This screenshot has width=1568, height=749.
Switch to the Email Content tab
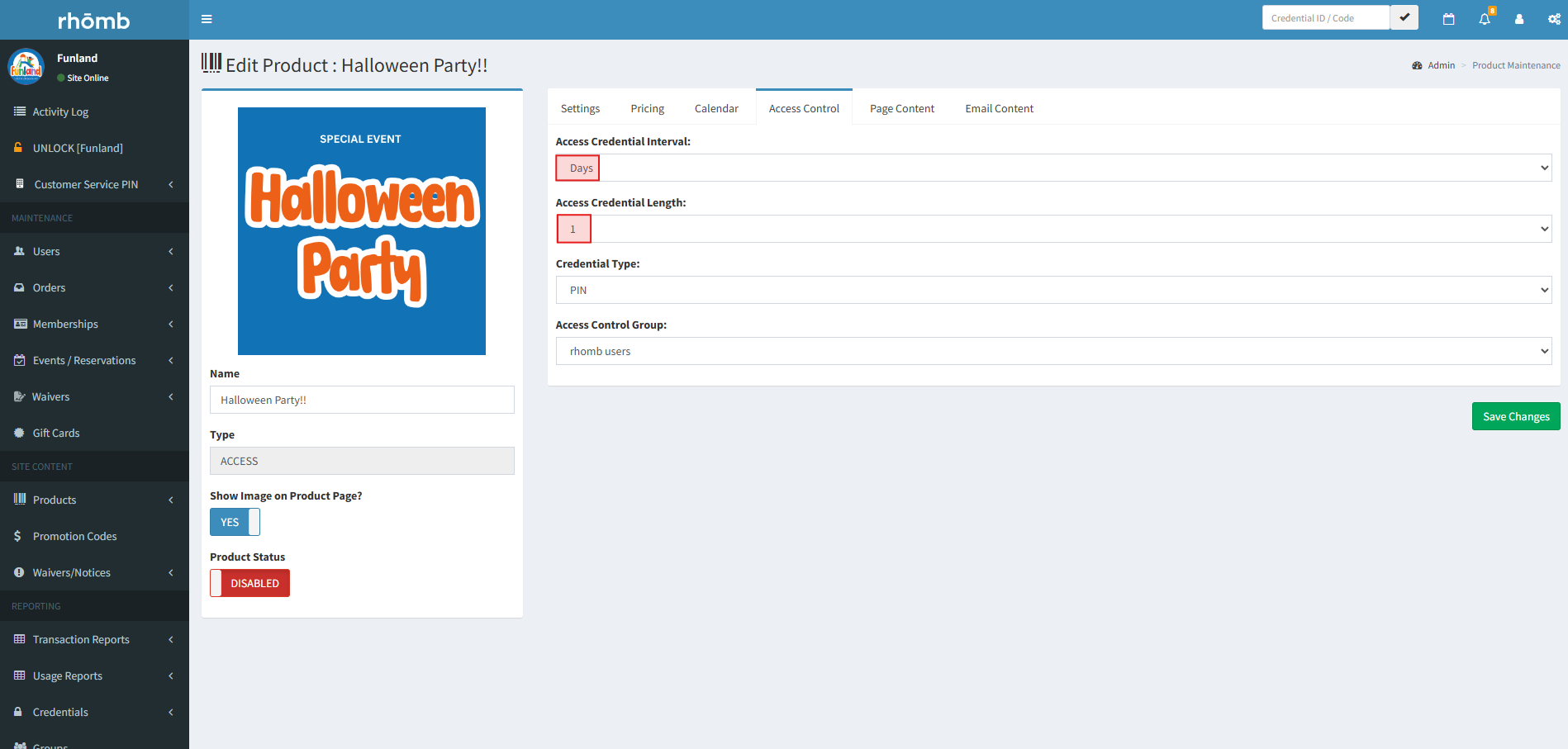pyautogui.click(x=999, y=108)
